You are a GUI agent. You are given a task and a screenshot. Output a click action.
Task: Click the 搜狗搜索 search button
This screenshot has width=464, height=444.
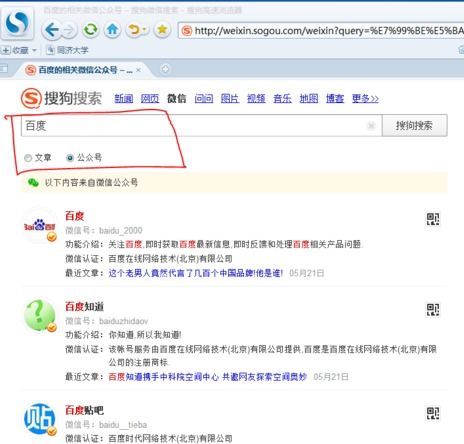click(414, 125)
